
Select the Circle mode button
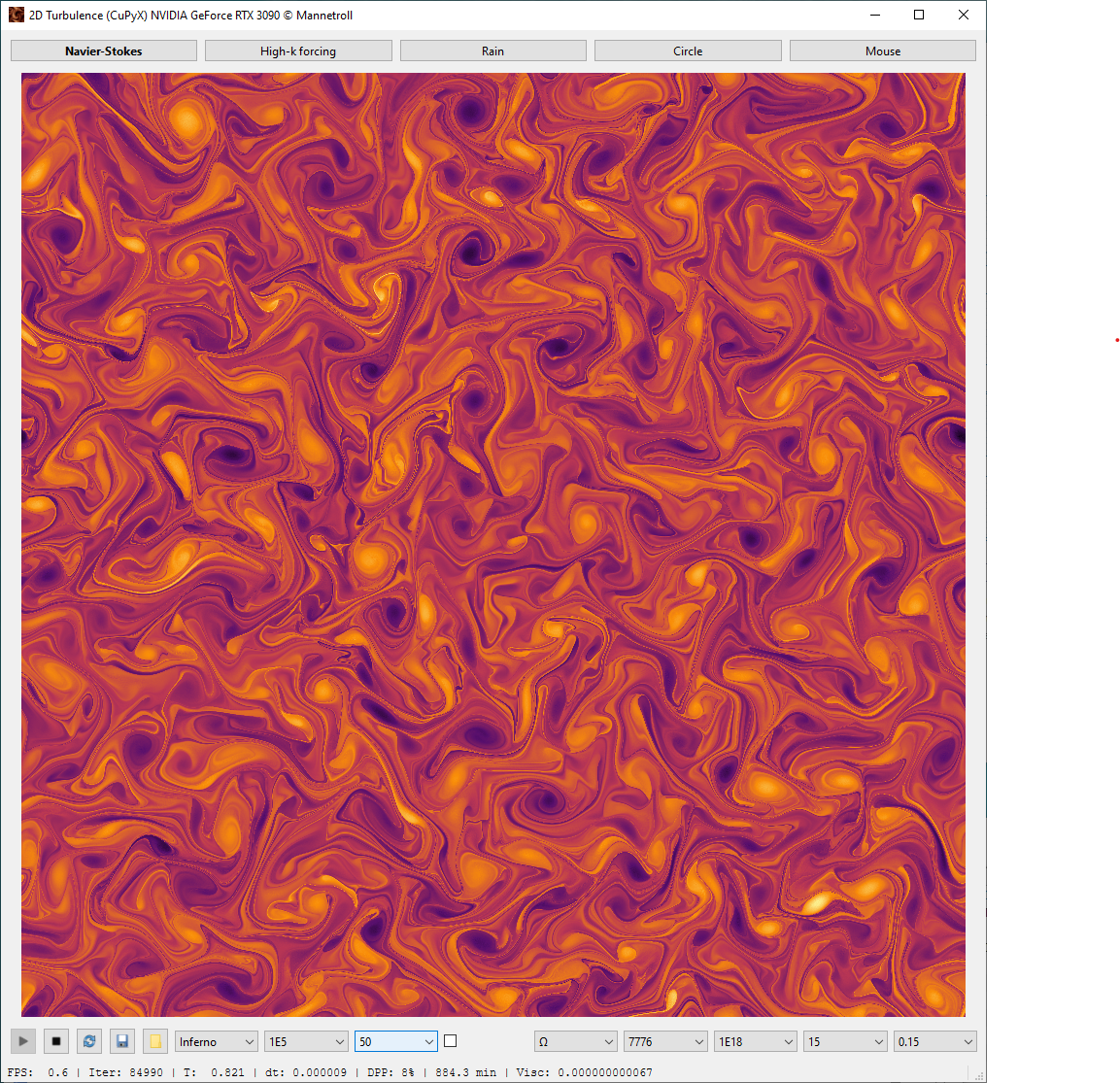pyautogui.click(x=688, y=51)
